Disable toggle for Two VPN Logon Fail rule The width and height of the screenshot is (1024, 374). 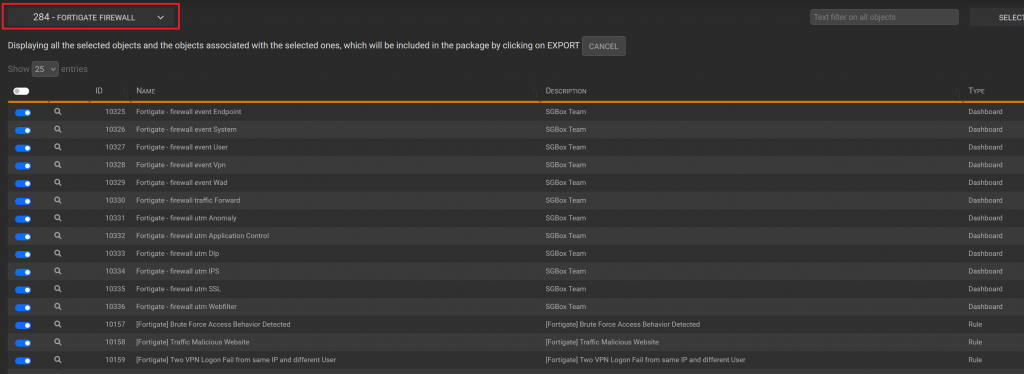tap(23, 360)
